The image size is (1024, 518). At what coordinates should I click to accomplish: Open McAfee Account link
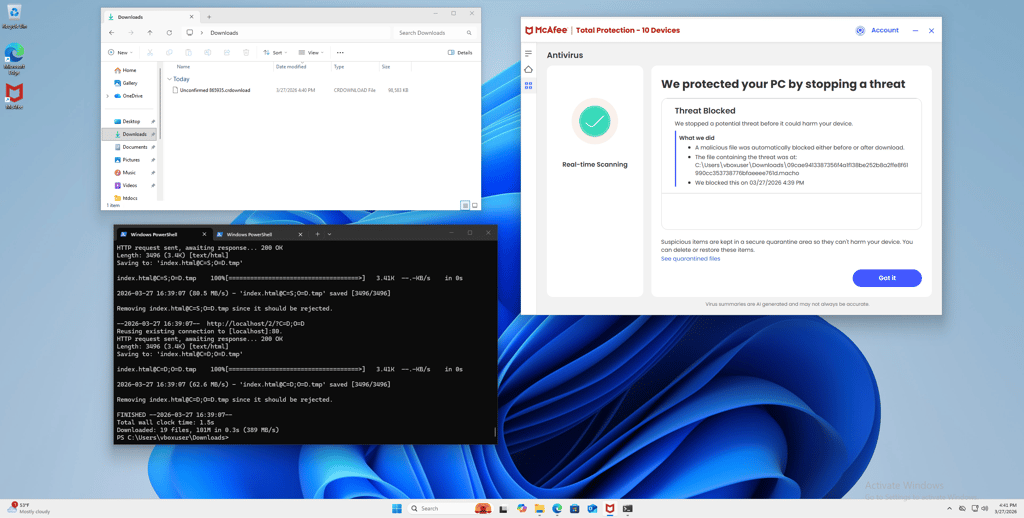coord(885,30)
